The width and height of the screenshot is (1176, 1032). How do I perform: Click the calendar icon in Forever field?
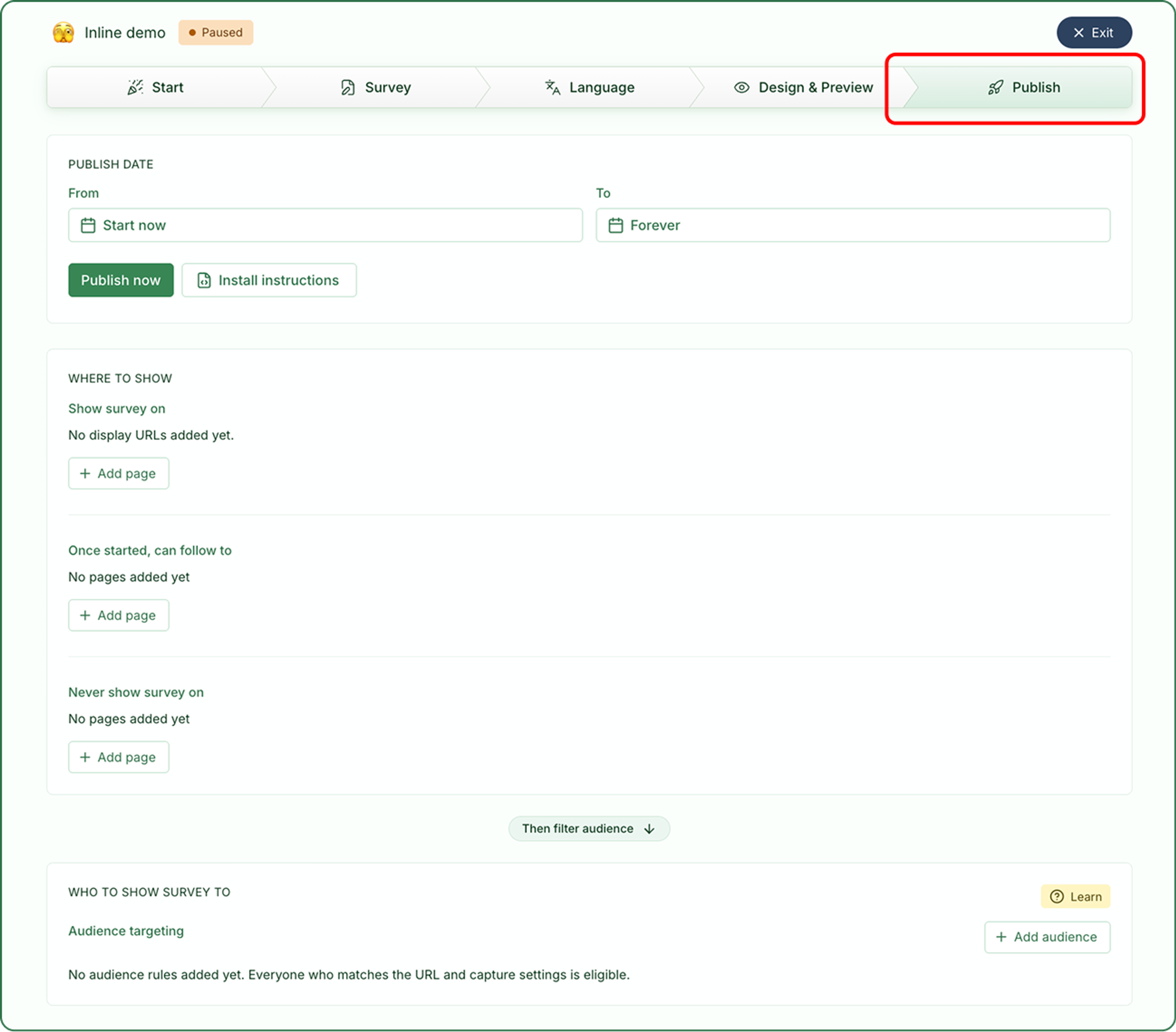pos(616,225)
